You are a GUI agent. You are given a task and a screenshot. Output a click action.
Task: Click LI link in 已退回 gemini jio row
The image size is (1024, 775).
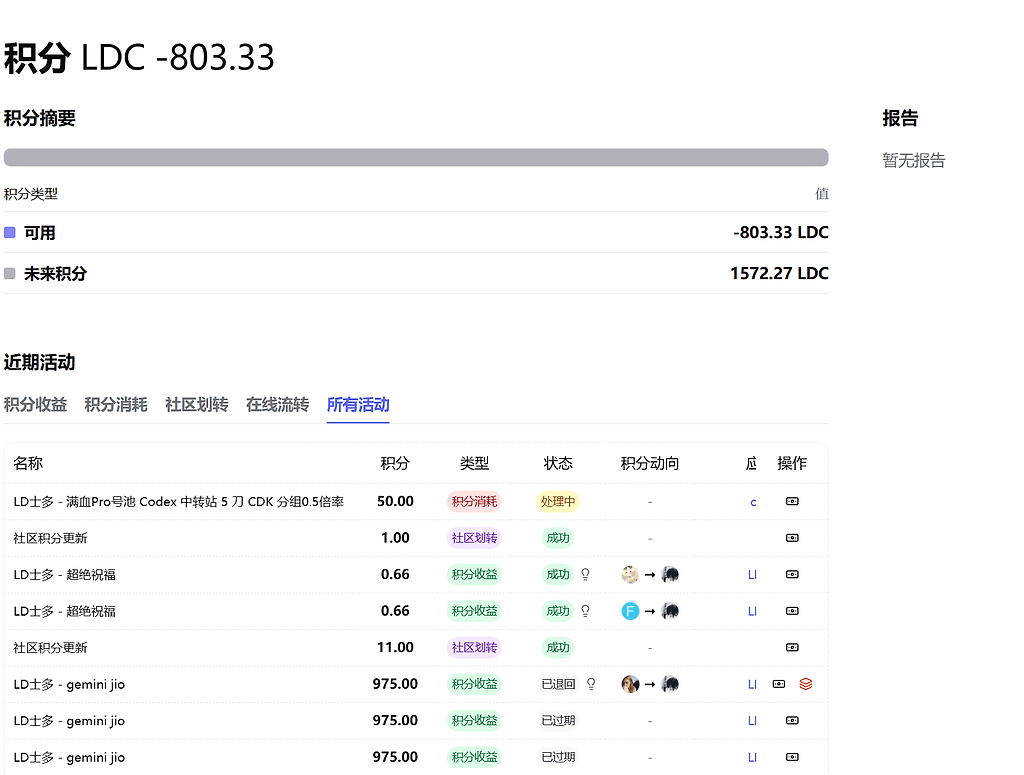752,684
